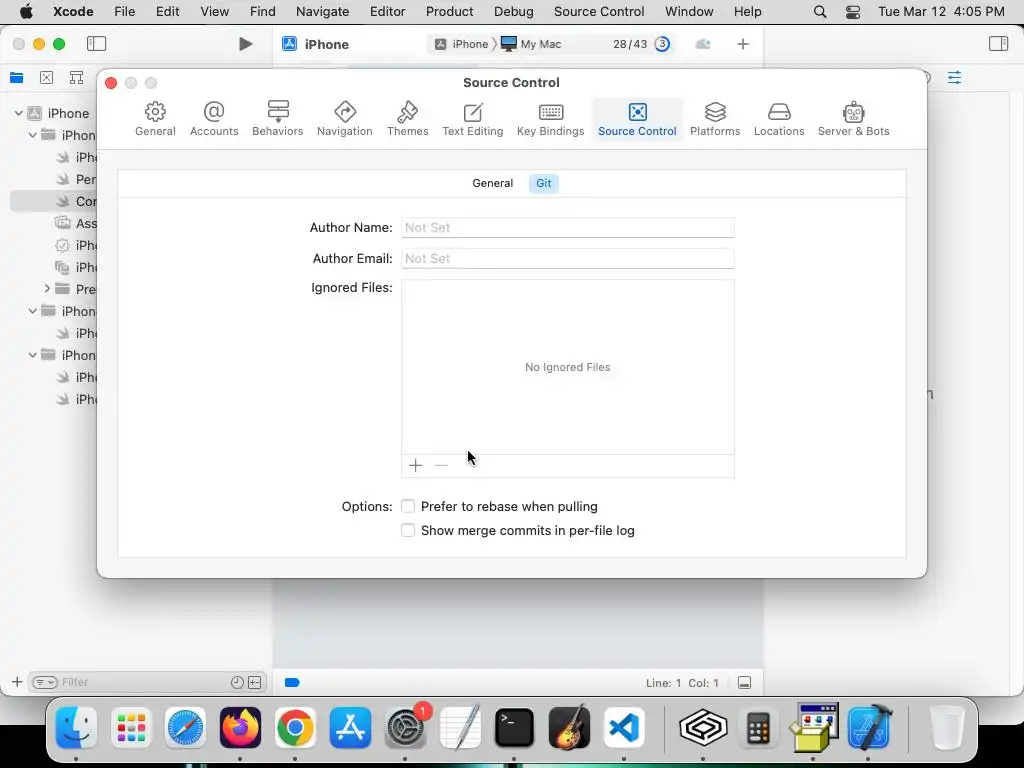Close the Source Control preferences window
This screenshot has height=768, width=1024.
(x=111, y=83)
